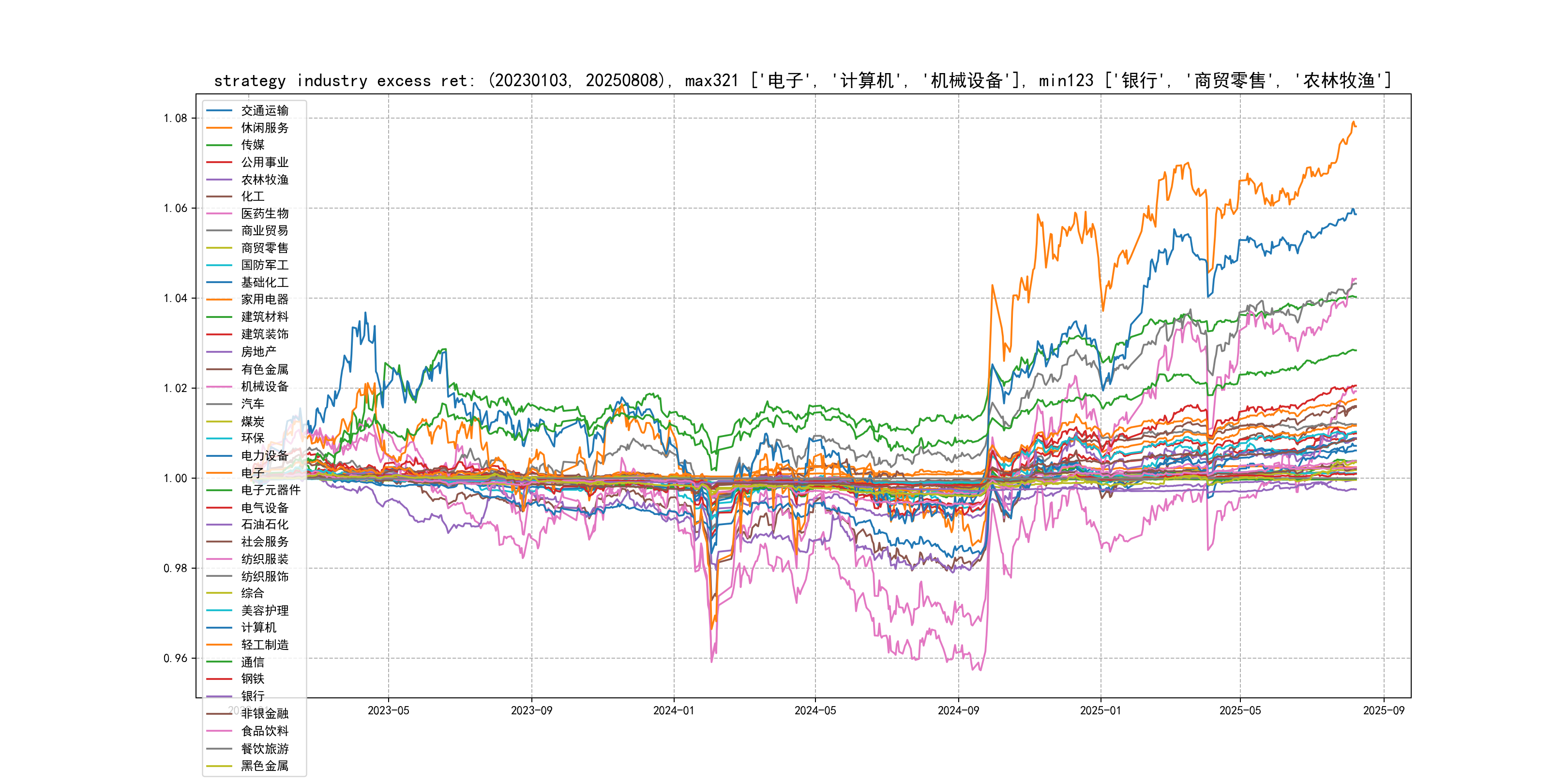
Task: Click the 传媒 legend line swatch
Action: pos(219,145)
